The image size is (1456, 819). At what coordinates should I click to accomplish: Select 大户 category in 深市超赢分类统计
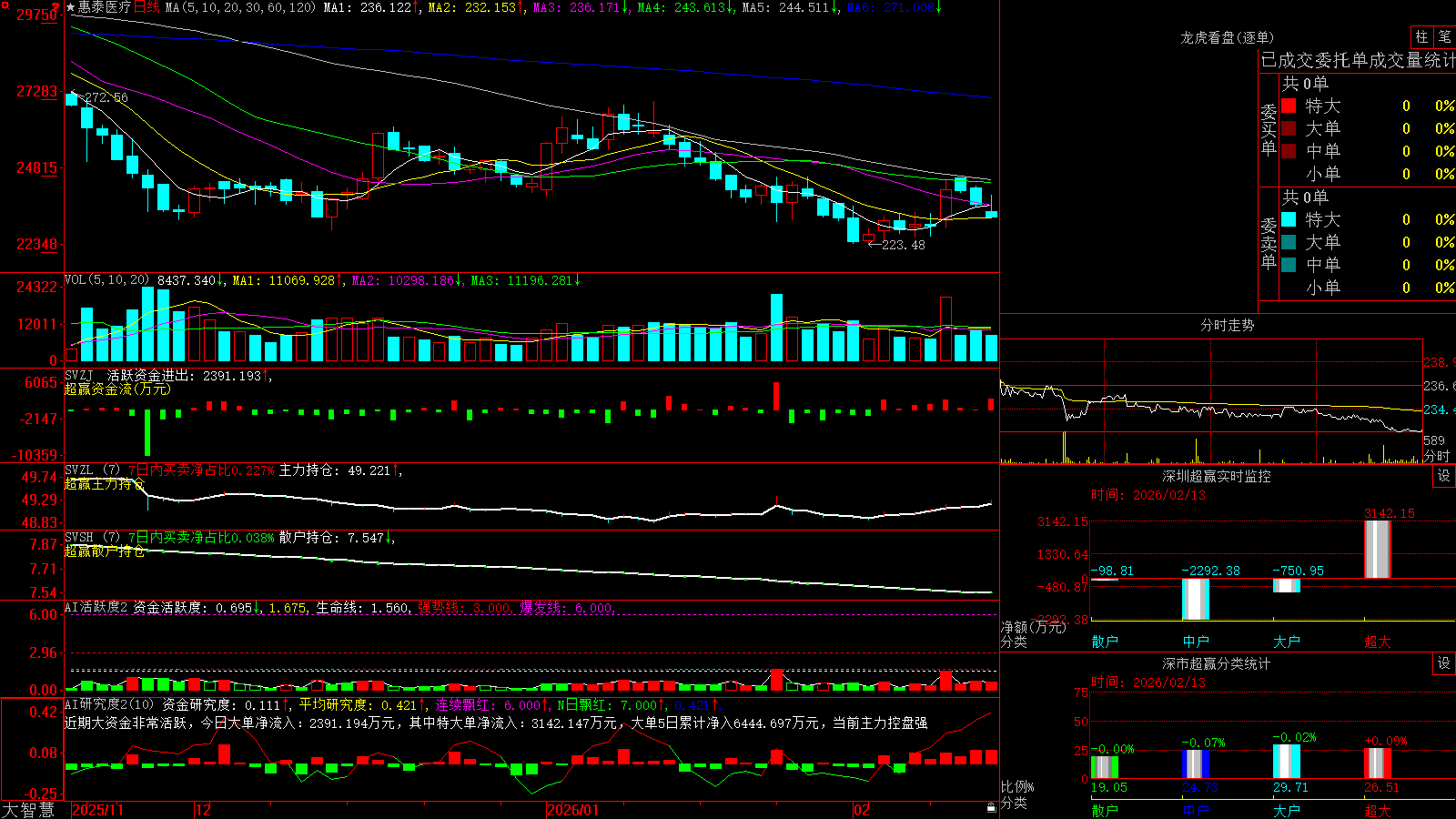point(1287,810)
